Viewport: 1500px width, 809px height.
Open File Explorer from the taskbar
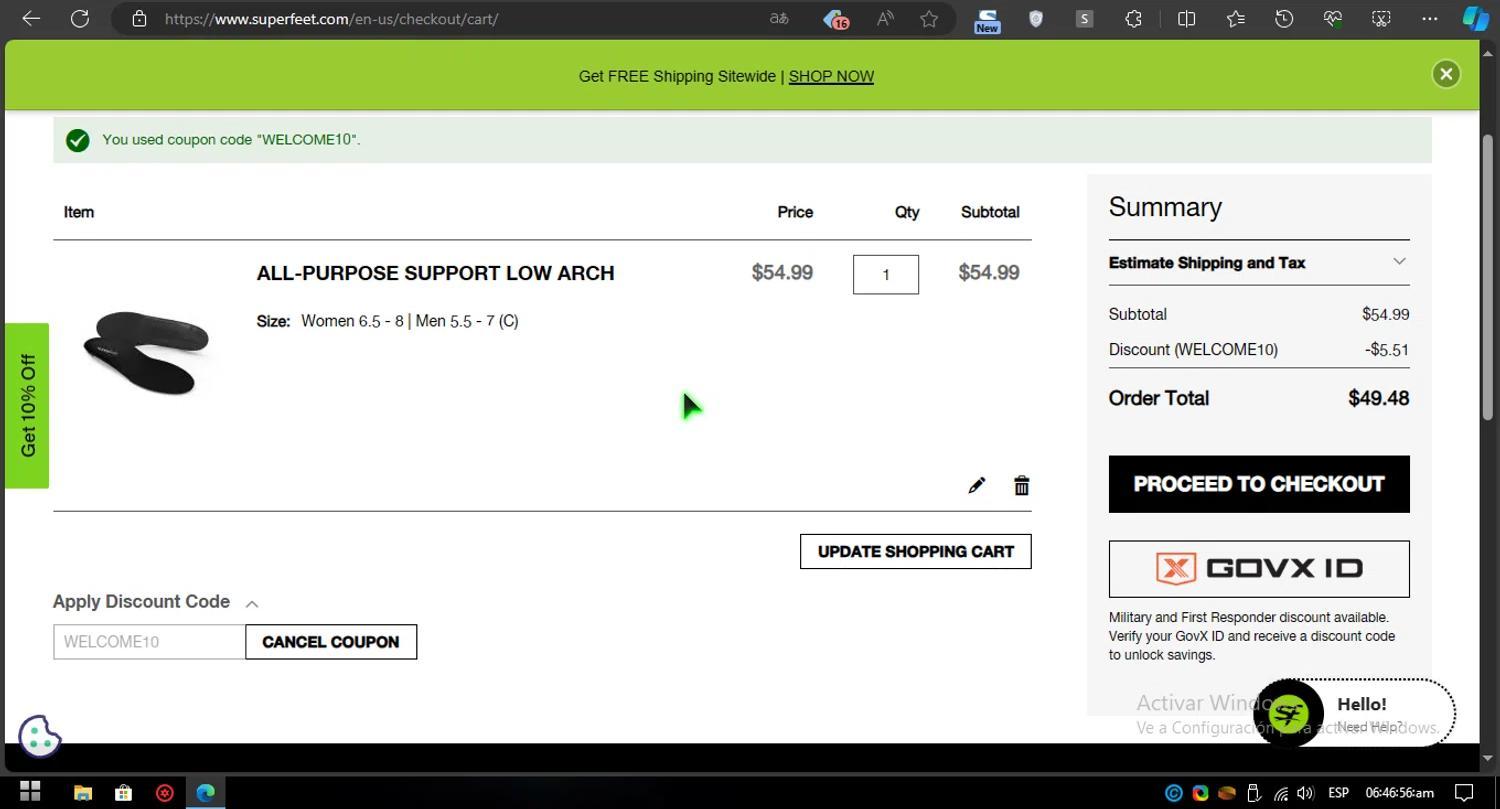click(x=83, y=792)
